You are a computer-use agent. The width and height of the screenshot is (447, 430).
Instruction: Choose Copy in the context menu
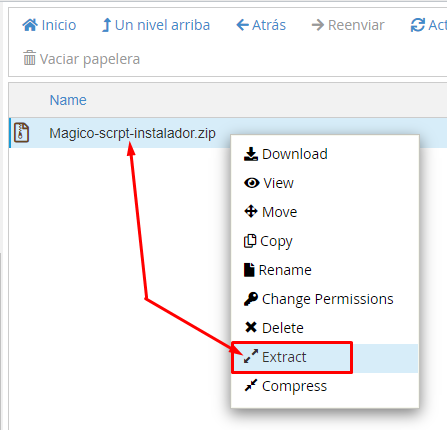click(268, 241)
